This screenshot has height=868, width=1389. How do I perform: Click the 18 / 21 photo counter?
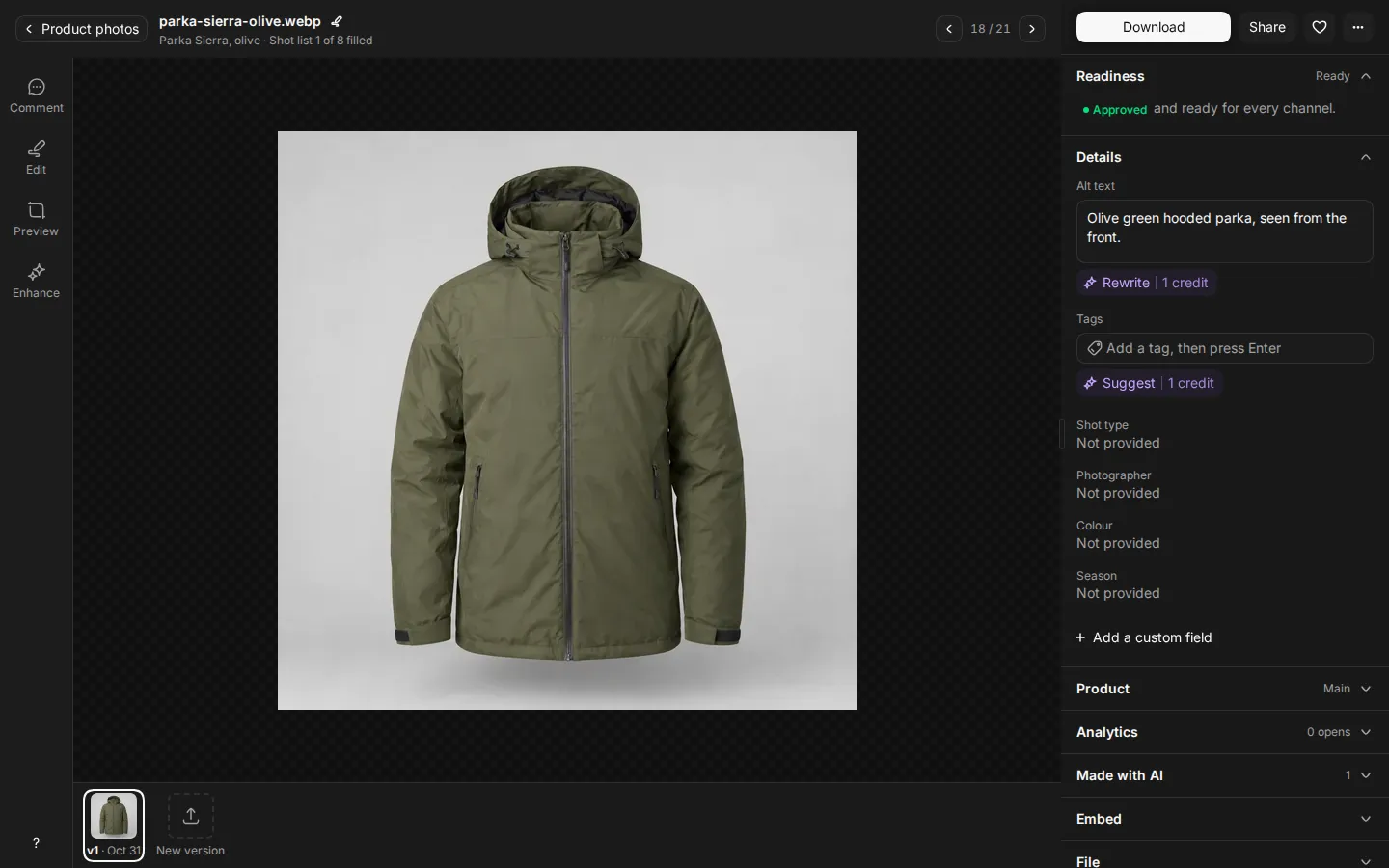click(x=991, y=29)
